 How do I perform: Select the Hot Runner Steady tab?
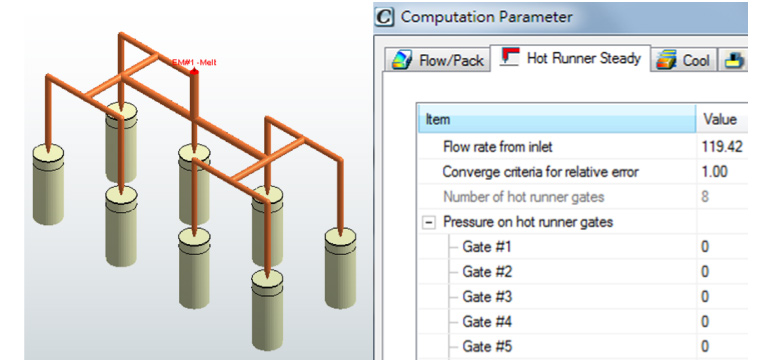(x=570, y=59)
